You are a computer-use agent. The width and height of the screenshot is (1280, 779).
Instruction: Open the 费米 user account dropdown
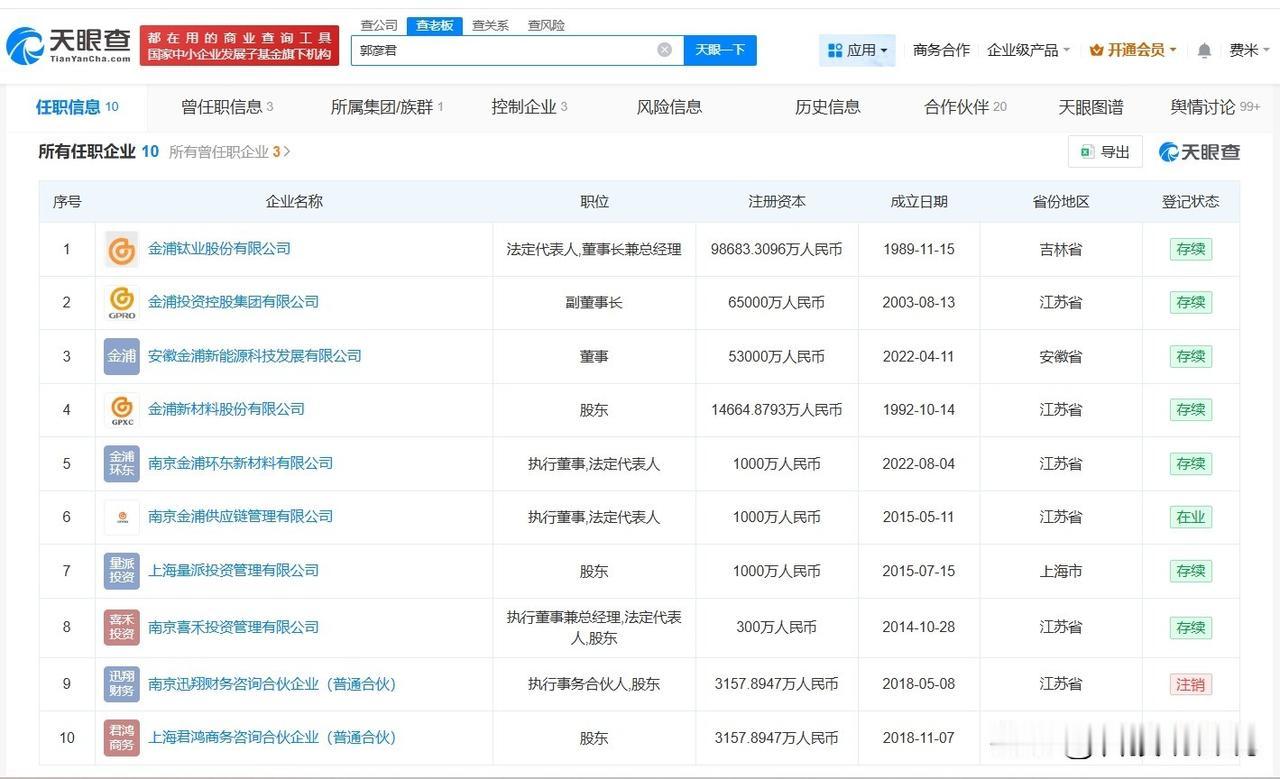(1249, 50)
